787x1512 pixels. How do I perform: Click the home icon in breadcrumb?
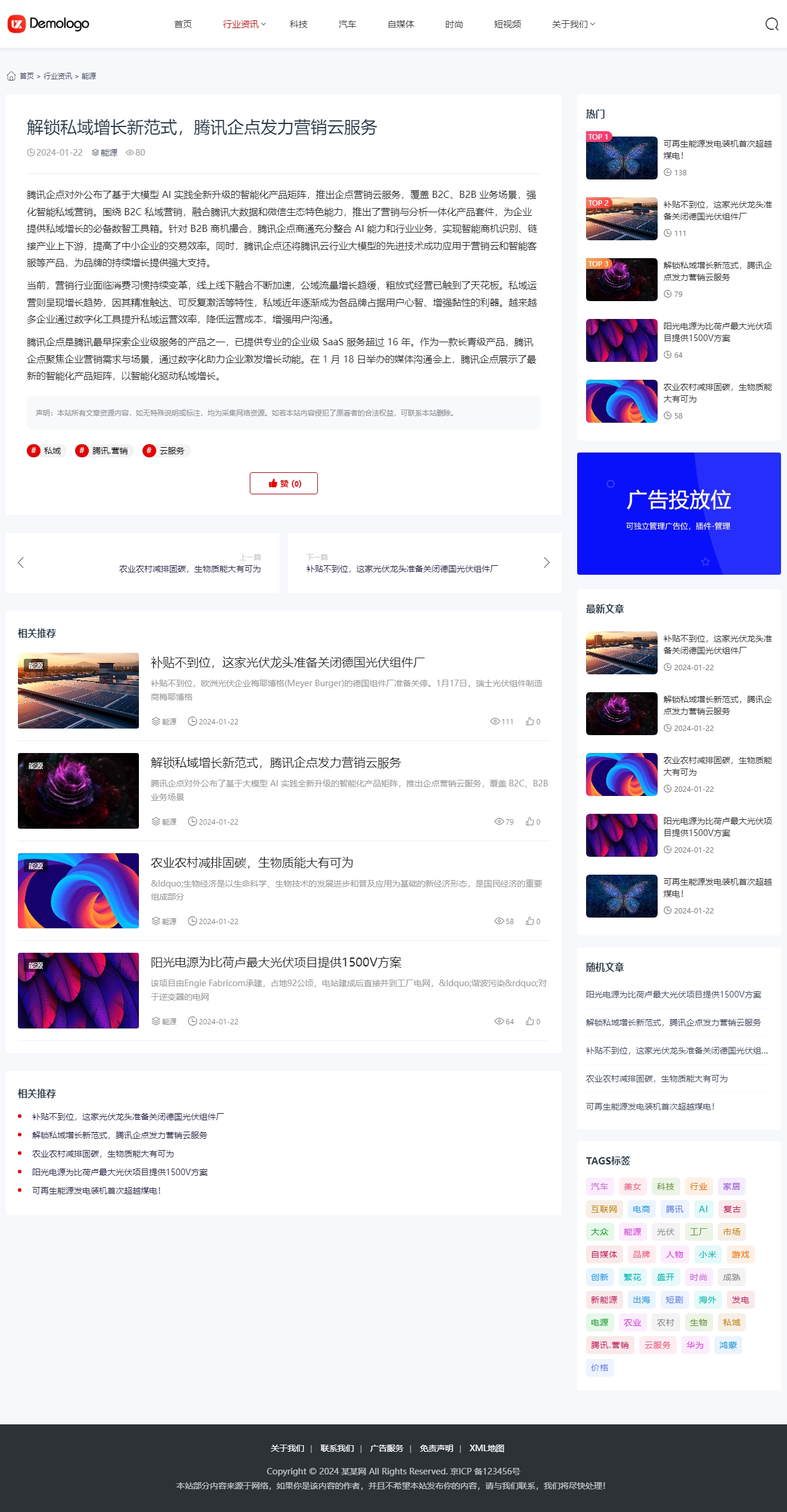pyautogui.click(x=11, y=76)
